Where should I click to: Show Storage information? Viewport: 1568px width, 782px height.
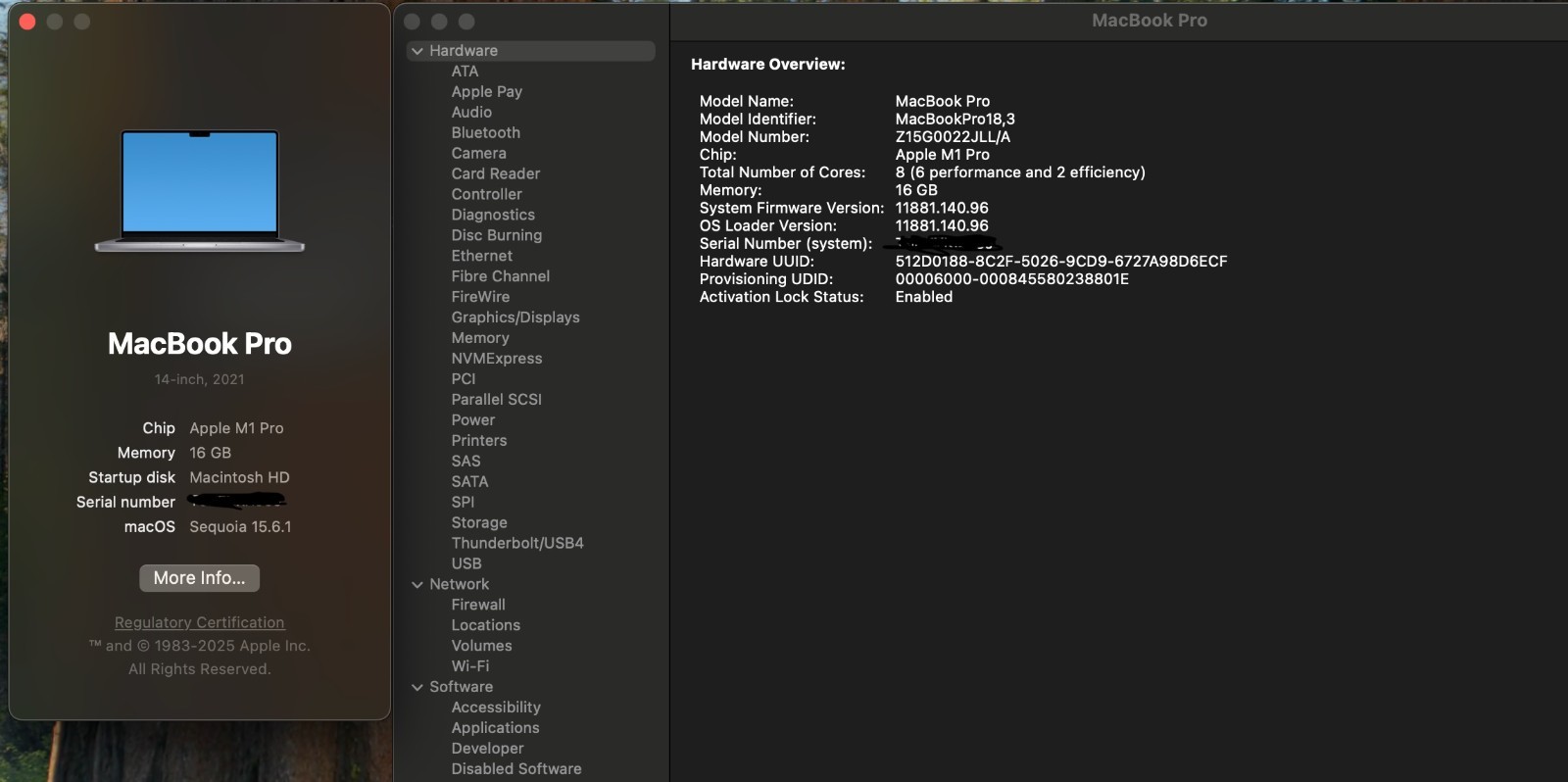click(479, 523)
